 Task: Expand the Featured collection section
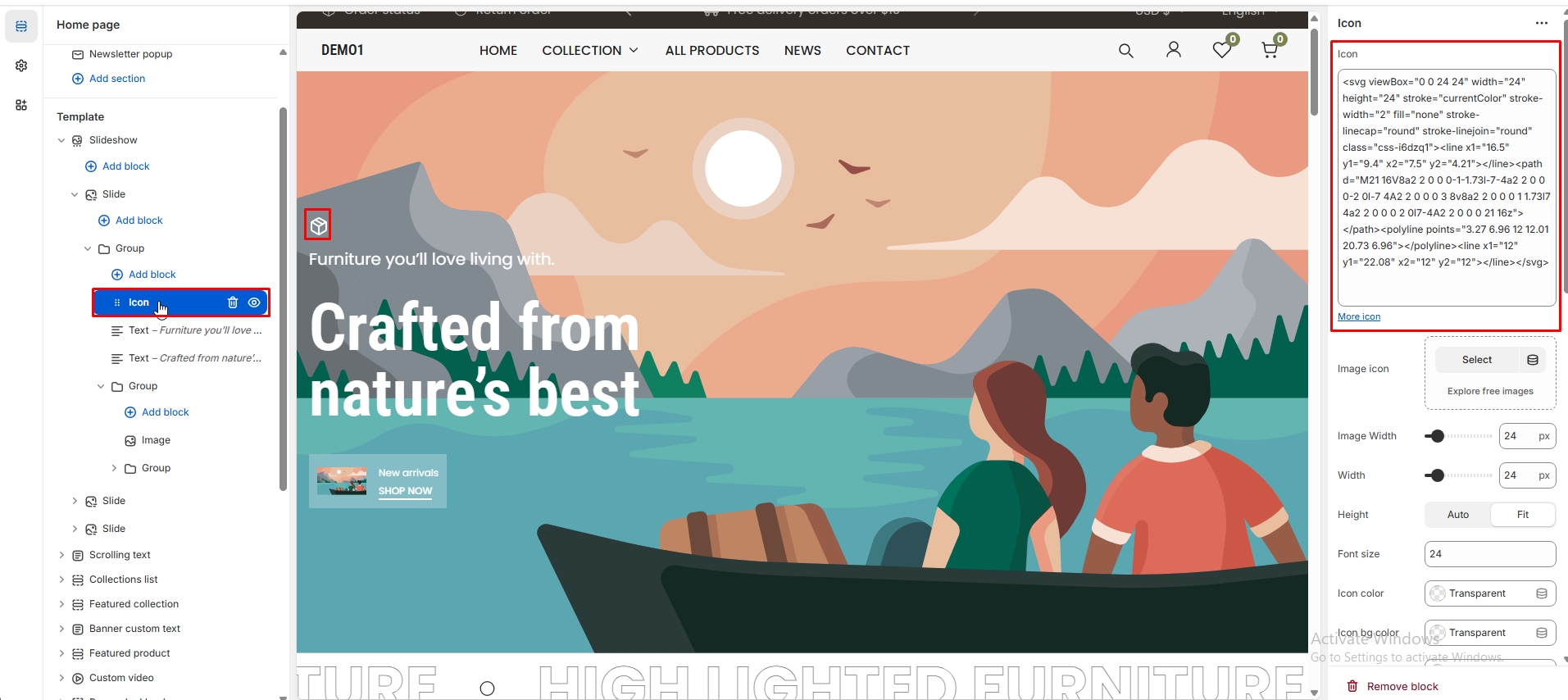point(61,604)
